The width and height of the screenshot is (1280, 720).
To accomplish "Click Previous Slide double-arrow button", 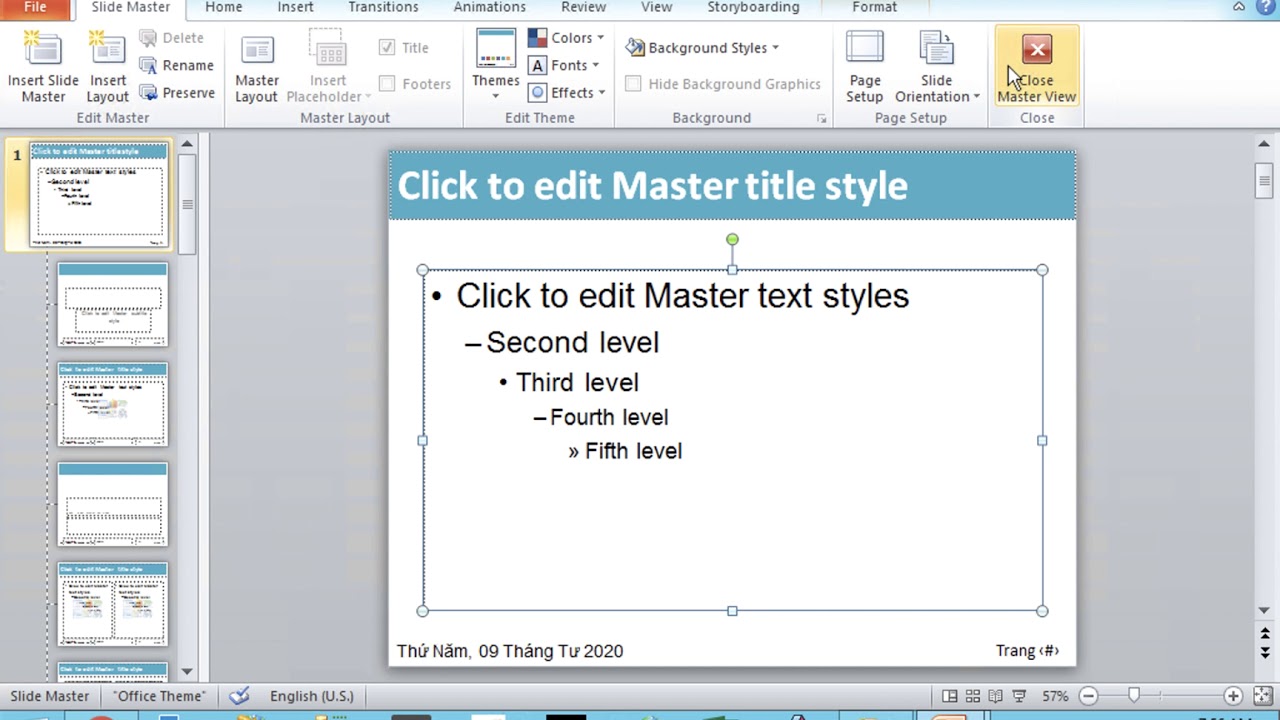I will (x=1264, y=635).
